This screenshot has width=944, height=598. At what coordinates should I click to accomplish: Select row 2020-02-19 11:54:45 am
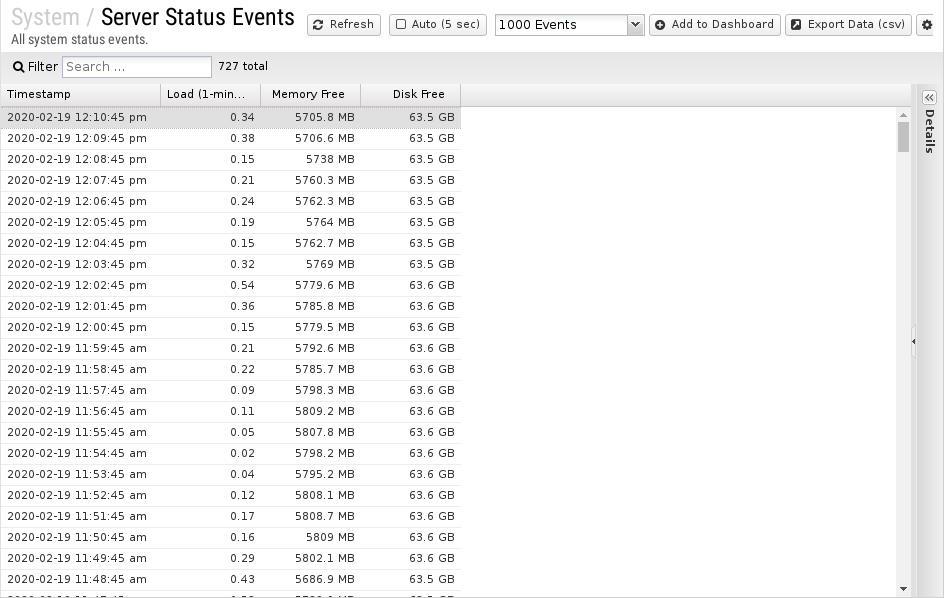point(231,453)
